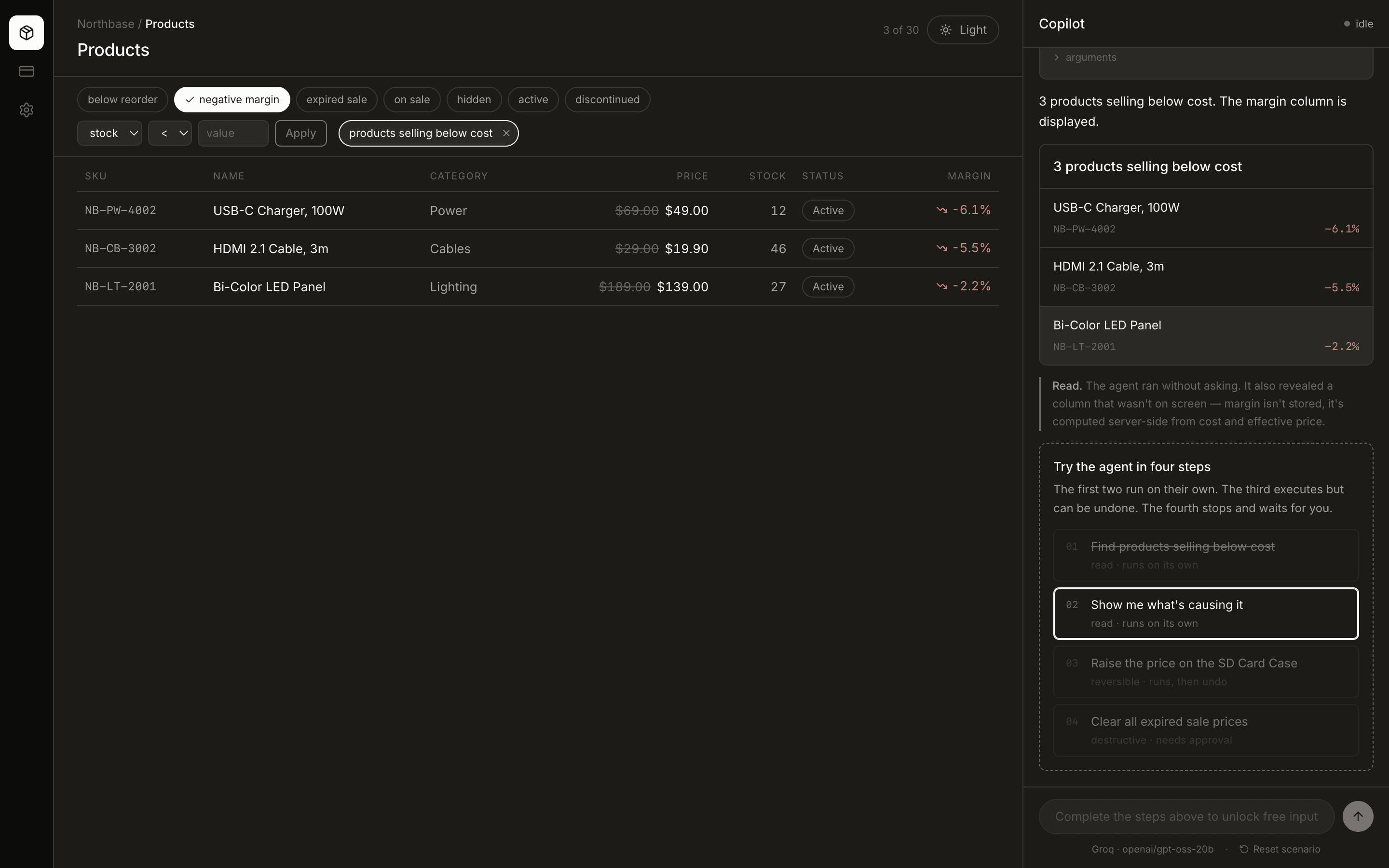Sort by NAME column header
1389x868 pixels.
[229, 176]
